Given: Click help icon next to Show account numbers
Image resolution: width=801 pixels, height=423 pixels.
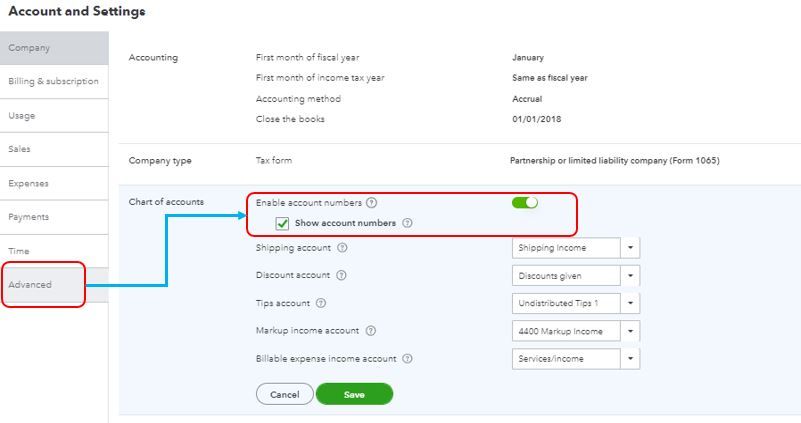Looking at the screenshot, I should pos(407,223).
